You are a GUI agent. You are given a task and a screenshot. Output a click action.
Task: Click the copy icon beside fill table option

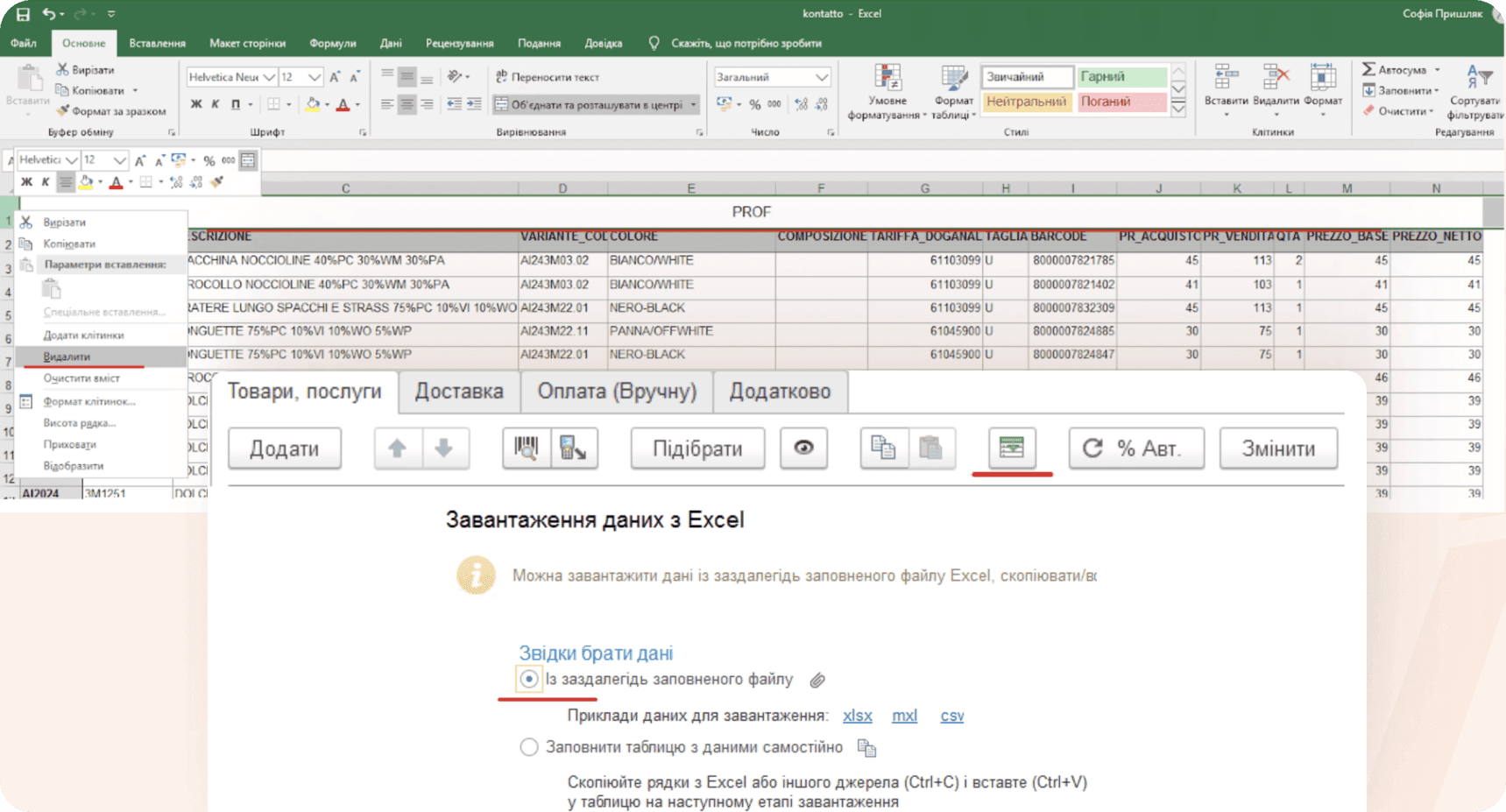(x=866, y=748)
